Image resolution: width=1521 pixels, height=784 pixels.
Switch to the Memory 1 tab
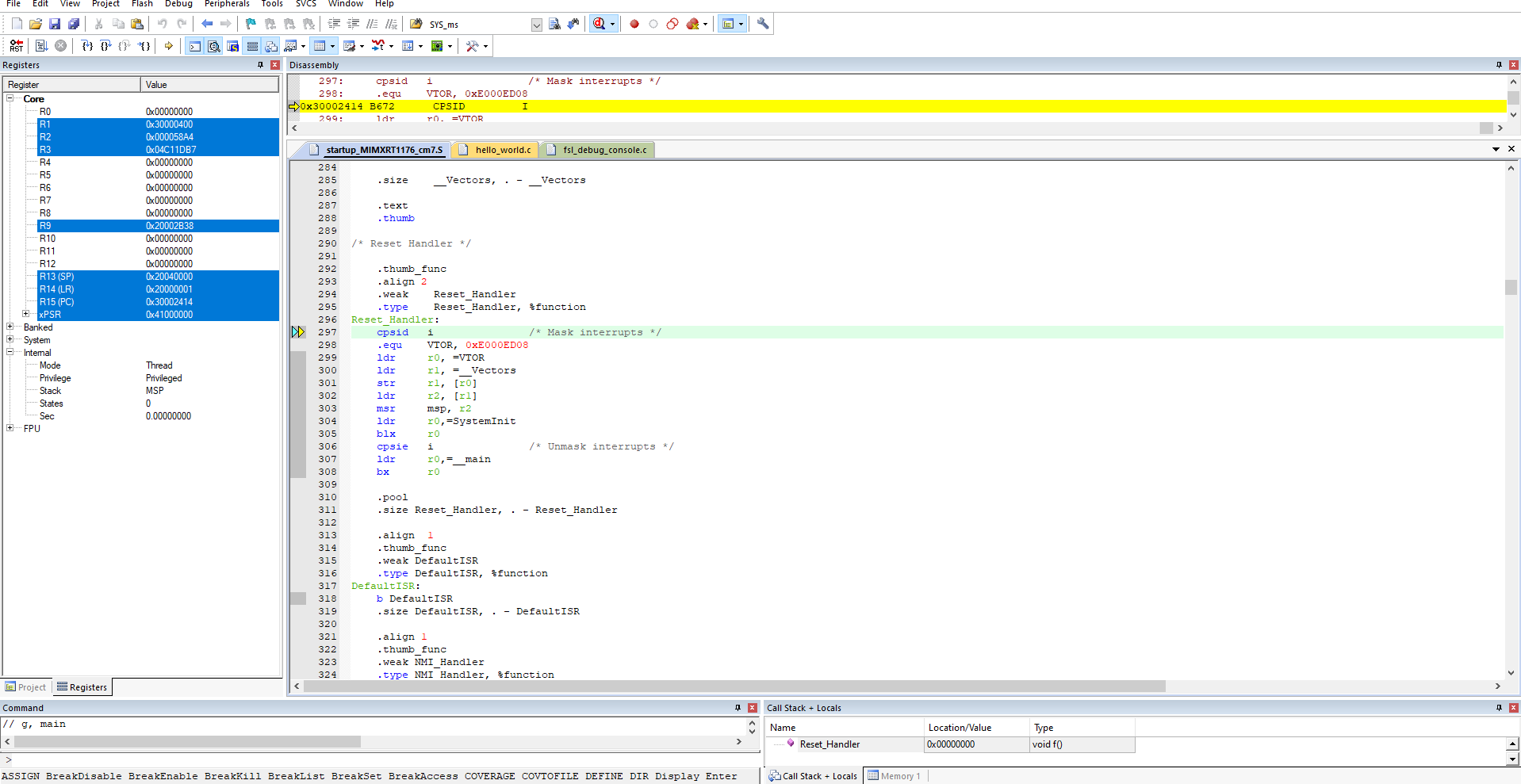pos(895,776)
